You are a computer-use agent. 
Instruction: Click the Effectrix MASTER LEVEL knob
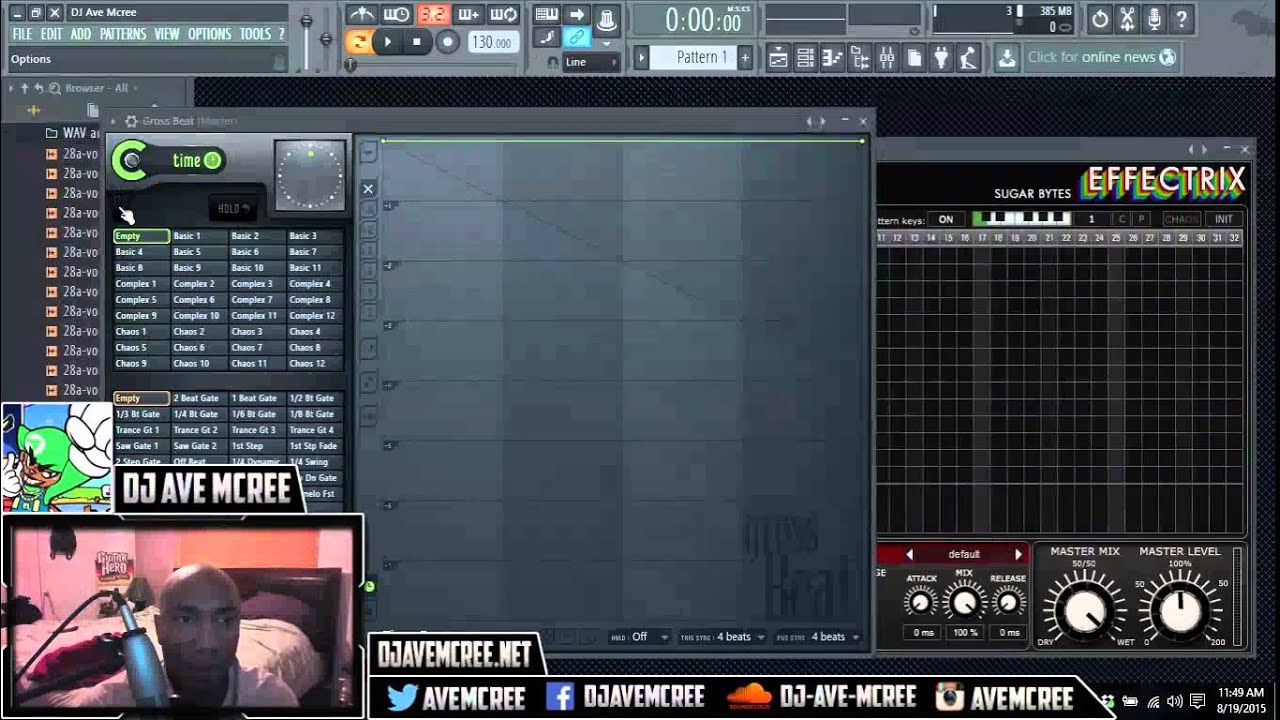click(x=1180, y=609)
